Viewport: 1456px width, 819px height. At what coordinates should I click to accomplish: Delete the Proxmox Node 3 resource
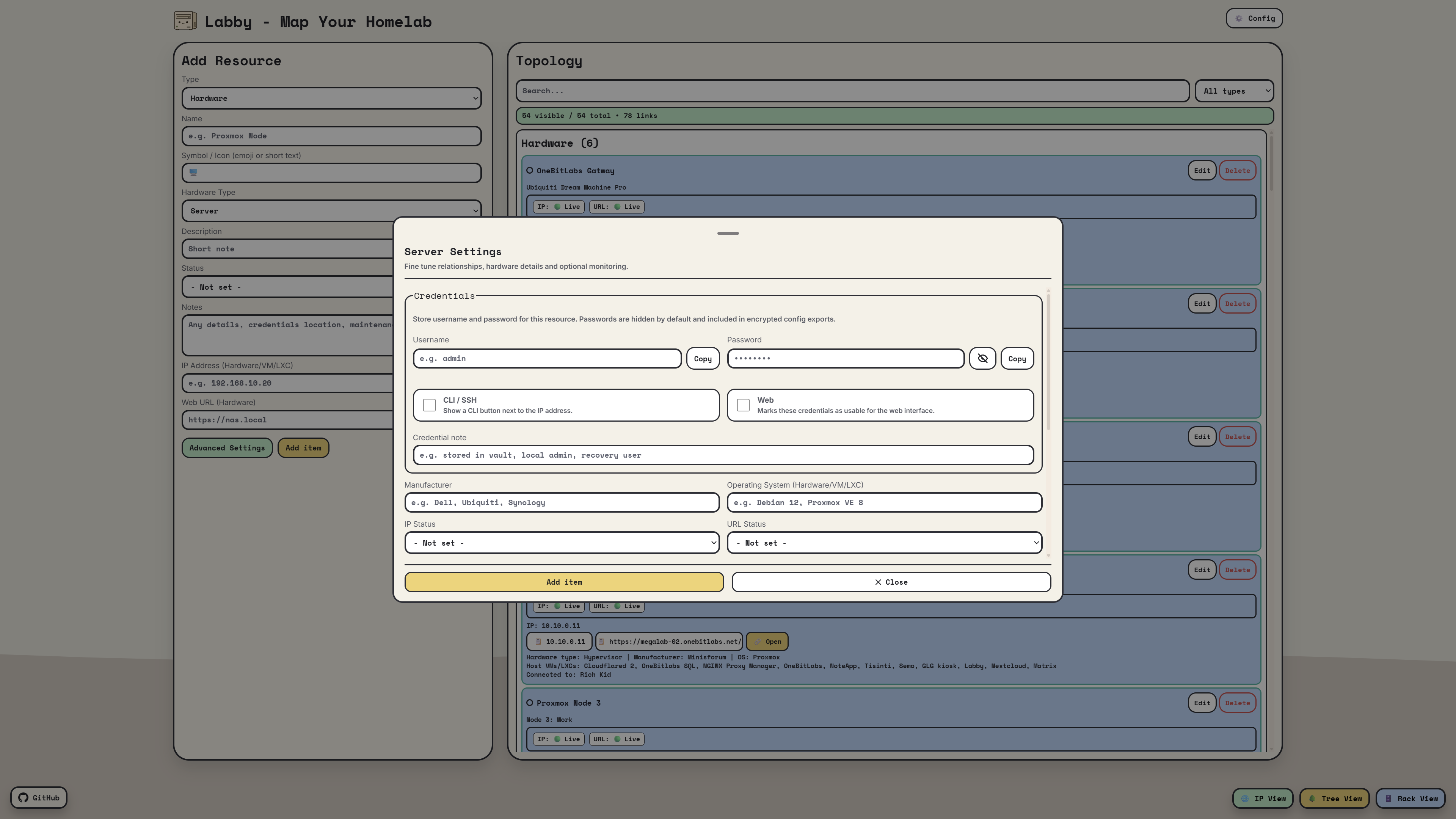pyautogui.click(x=1237, y=703)
